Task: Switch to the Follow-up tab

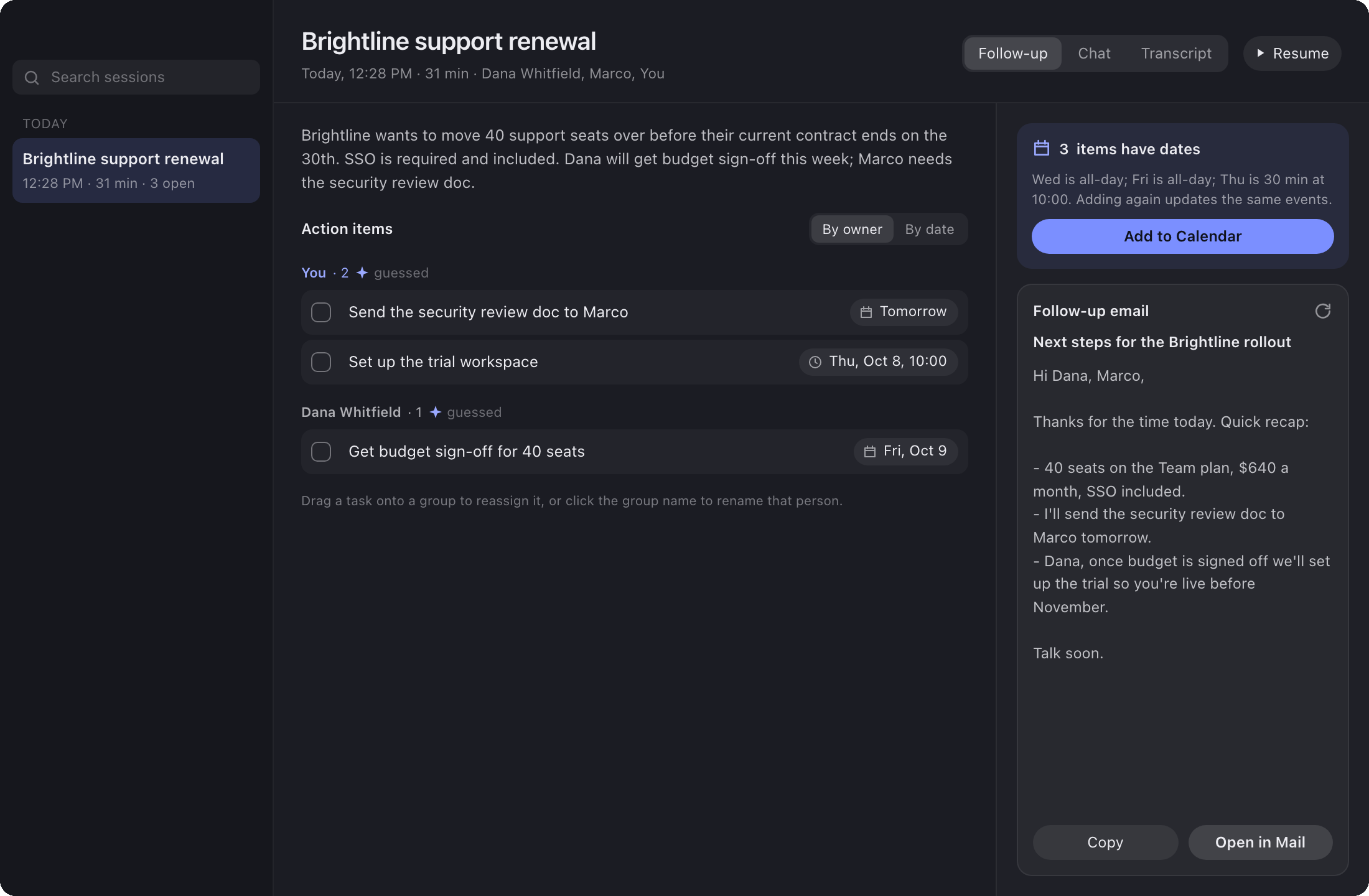Action: (x=1012, y=54)
